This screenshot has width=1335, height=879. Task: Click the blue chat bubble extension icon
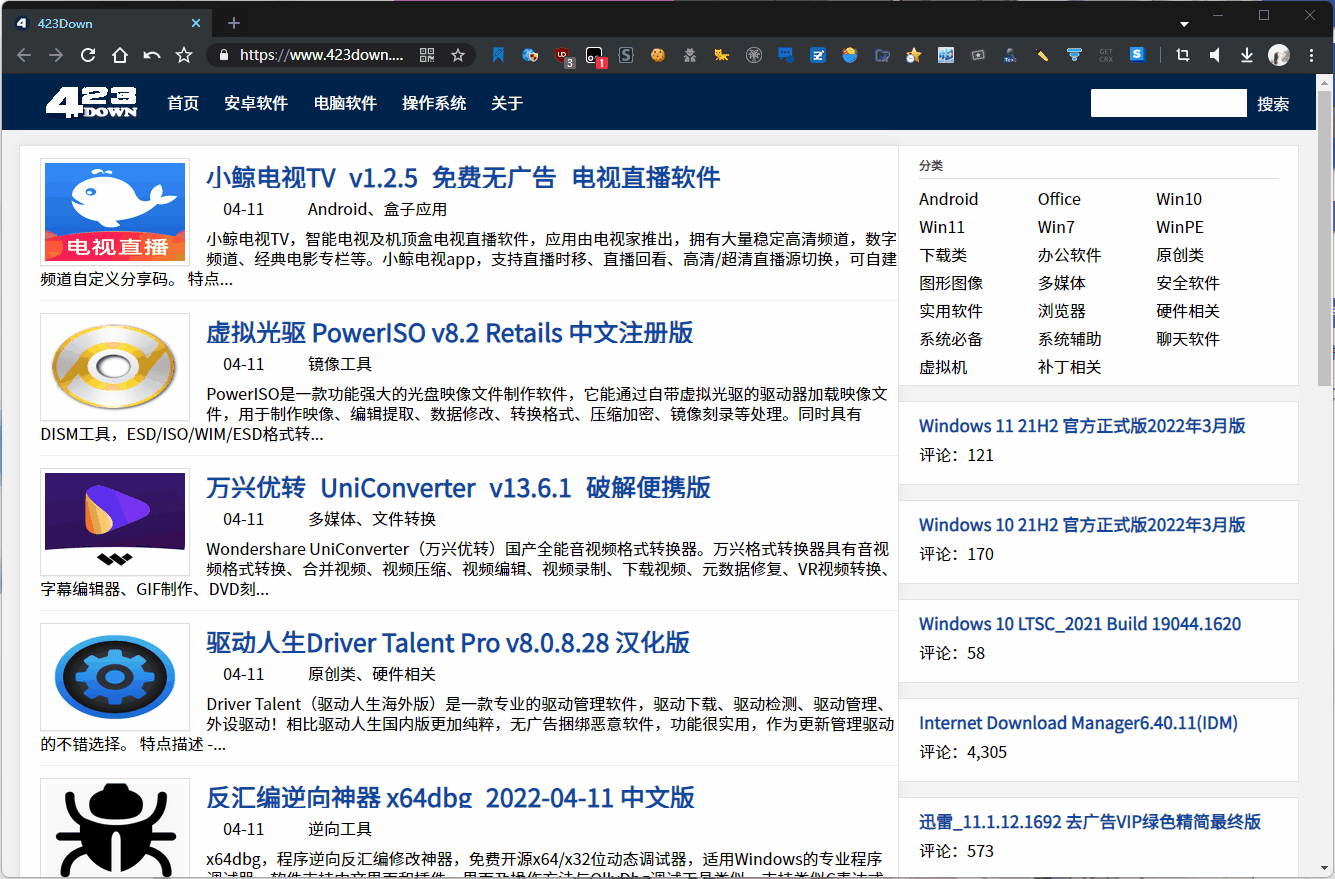pos(786,56)
